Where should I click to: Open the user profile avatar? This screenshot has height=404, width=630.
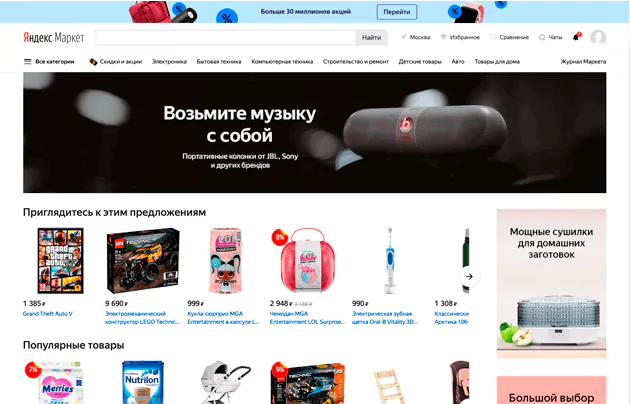click(x=598, y=37)
